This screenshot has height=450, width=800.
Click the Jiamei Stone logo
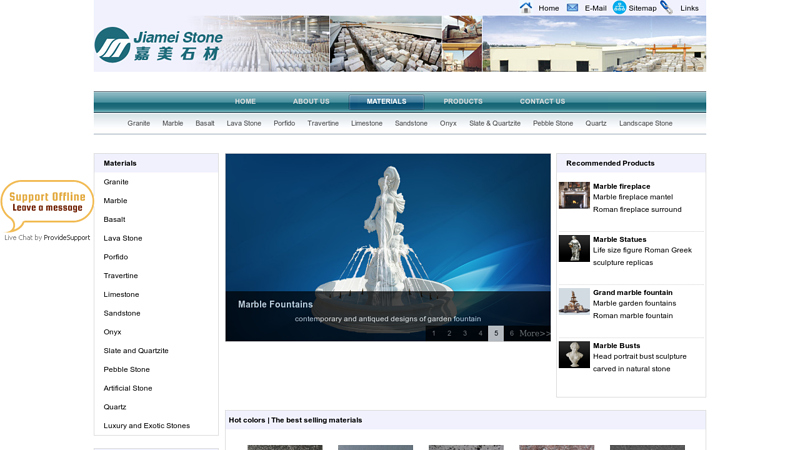(x=159, y=45)
